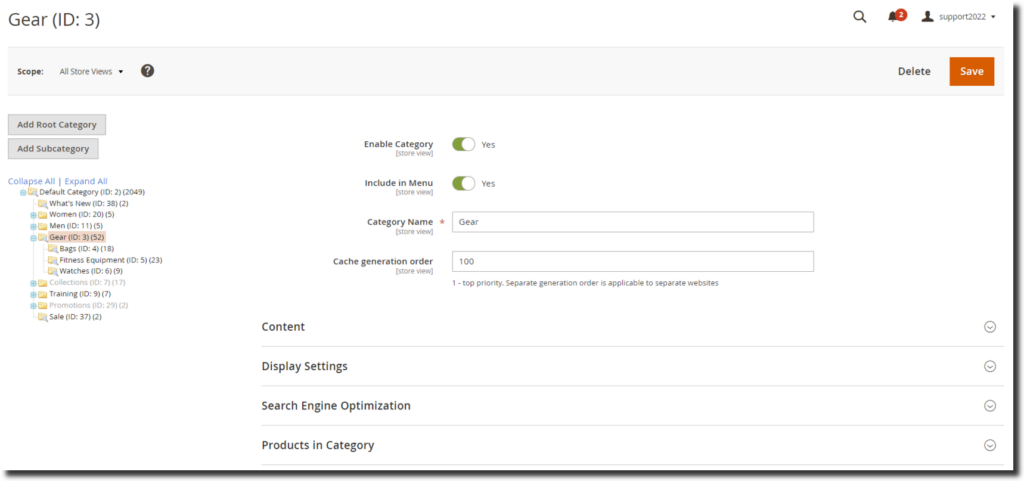Screen dimensions: 1024x481
Task: Select Default Category (ID: 2) in tree
Action: [x=92, y=193]
